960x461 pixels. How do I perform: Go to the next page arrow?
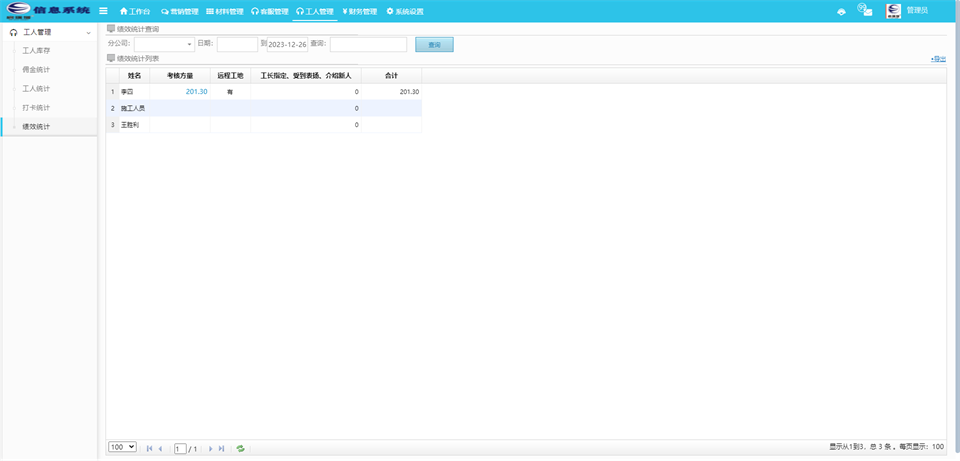pos(210,449)
